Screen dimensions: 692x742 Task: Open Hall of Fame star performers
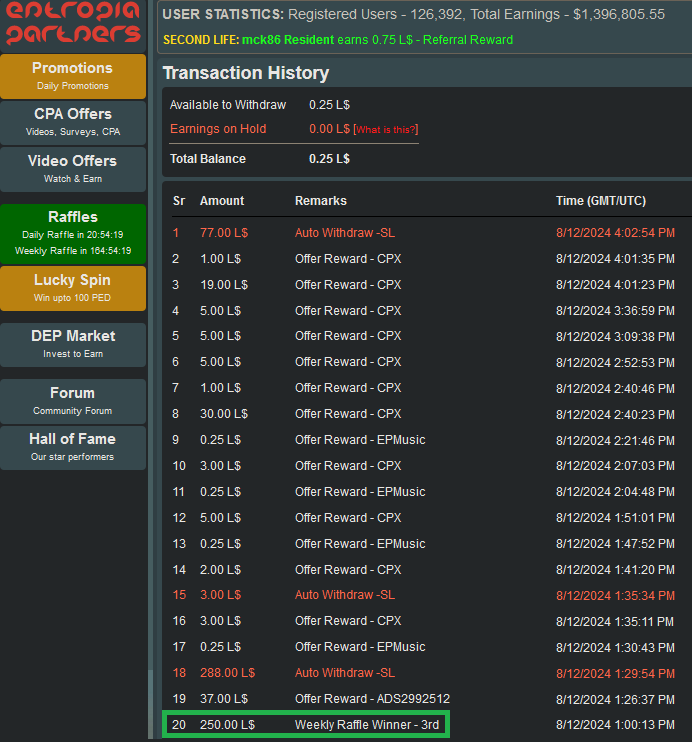point(73,447)
